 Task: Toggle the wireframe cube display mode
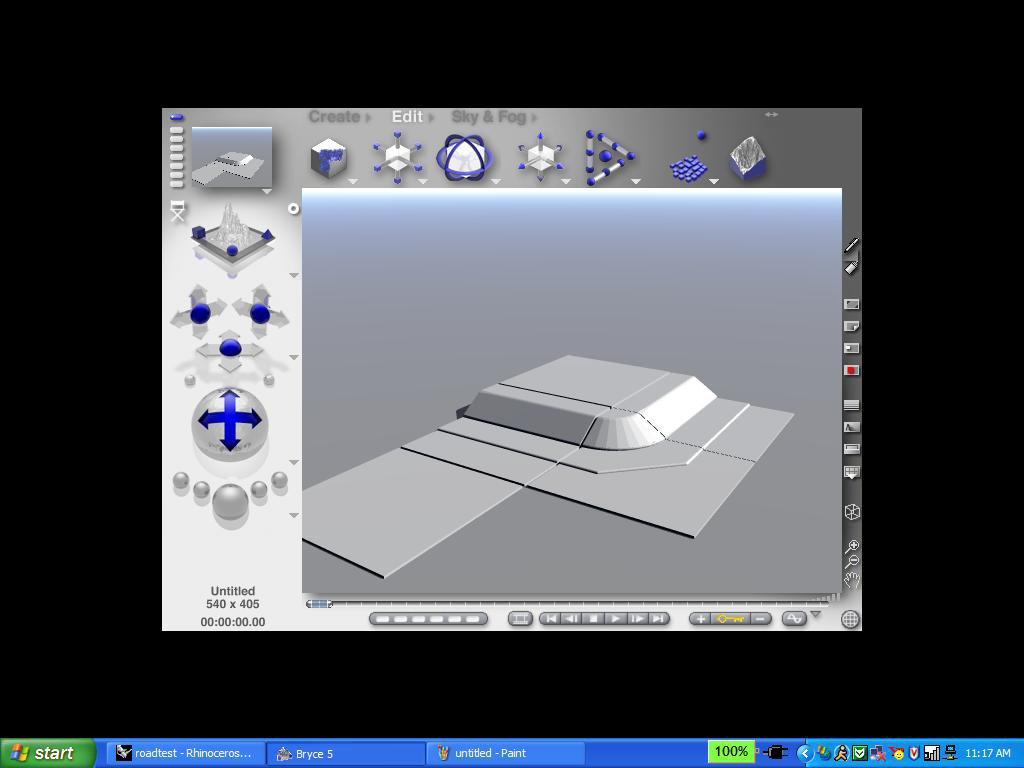pyautogui.click(x=852, y=512)
